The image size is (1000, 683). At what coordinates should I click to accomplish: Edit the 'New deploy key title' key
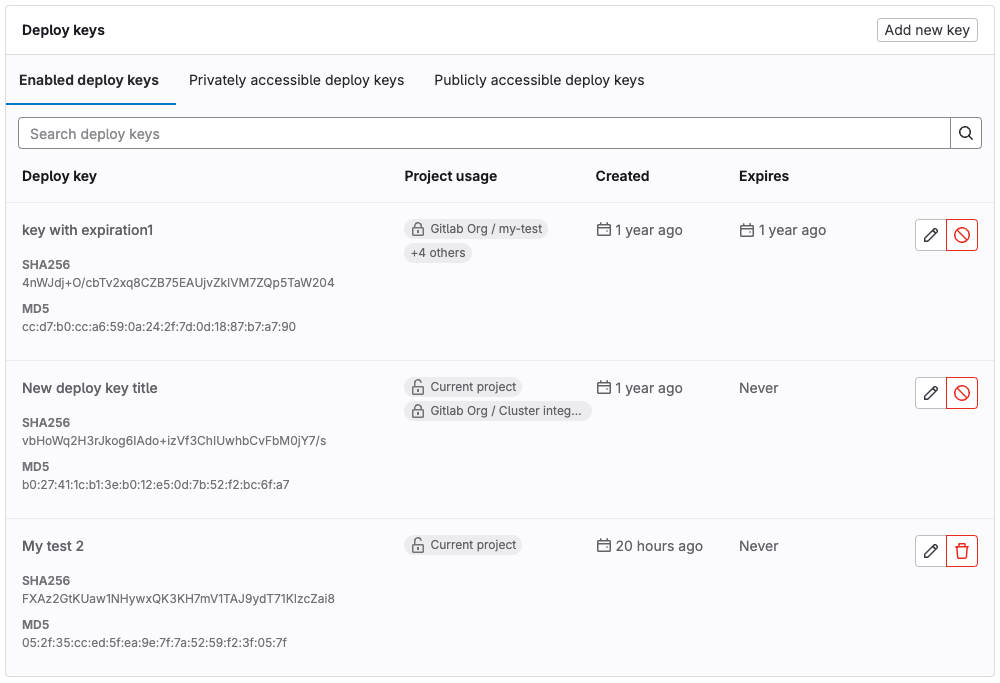pos(930,393)
